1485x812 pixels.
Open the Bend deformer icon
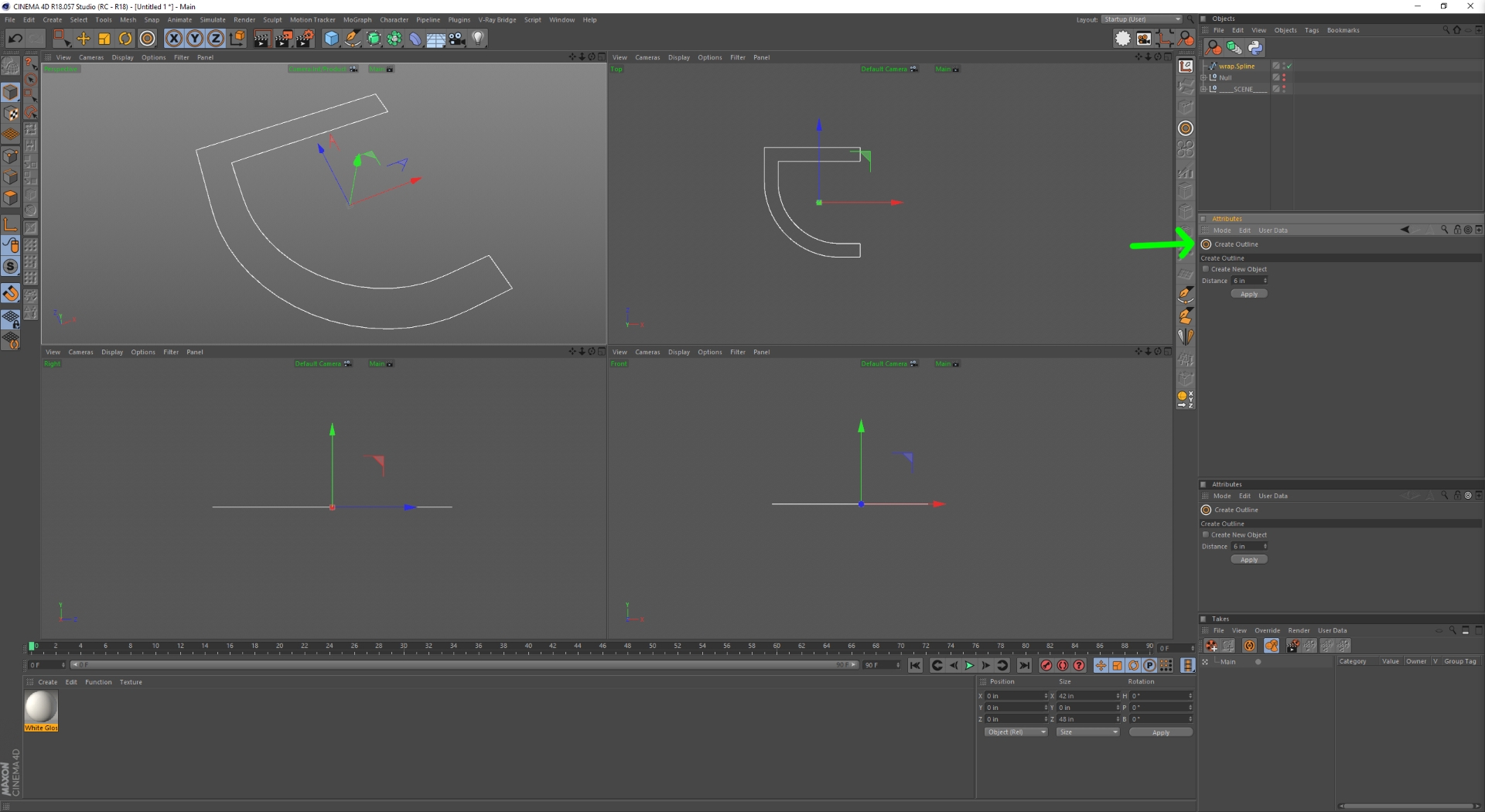tap(415, 38)
